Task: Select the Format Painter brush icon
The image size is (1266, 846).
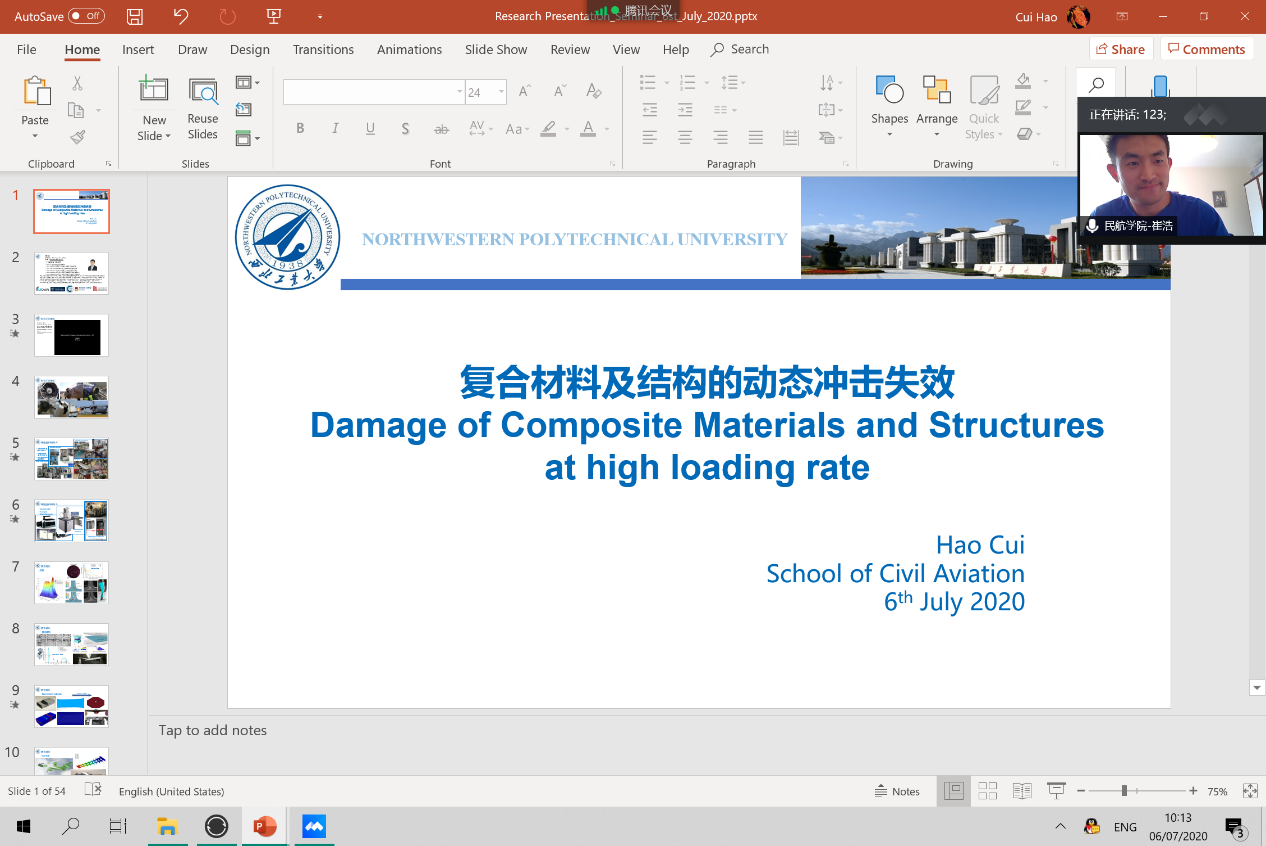Action: click(77, 137)
